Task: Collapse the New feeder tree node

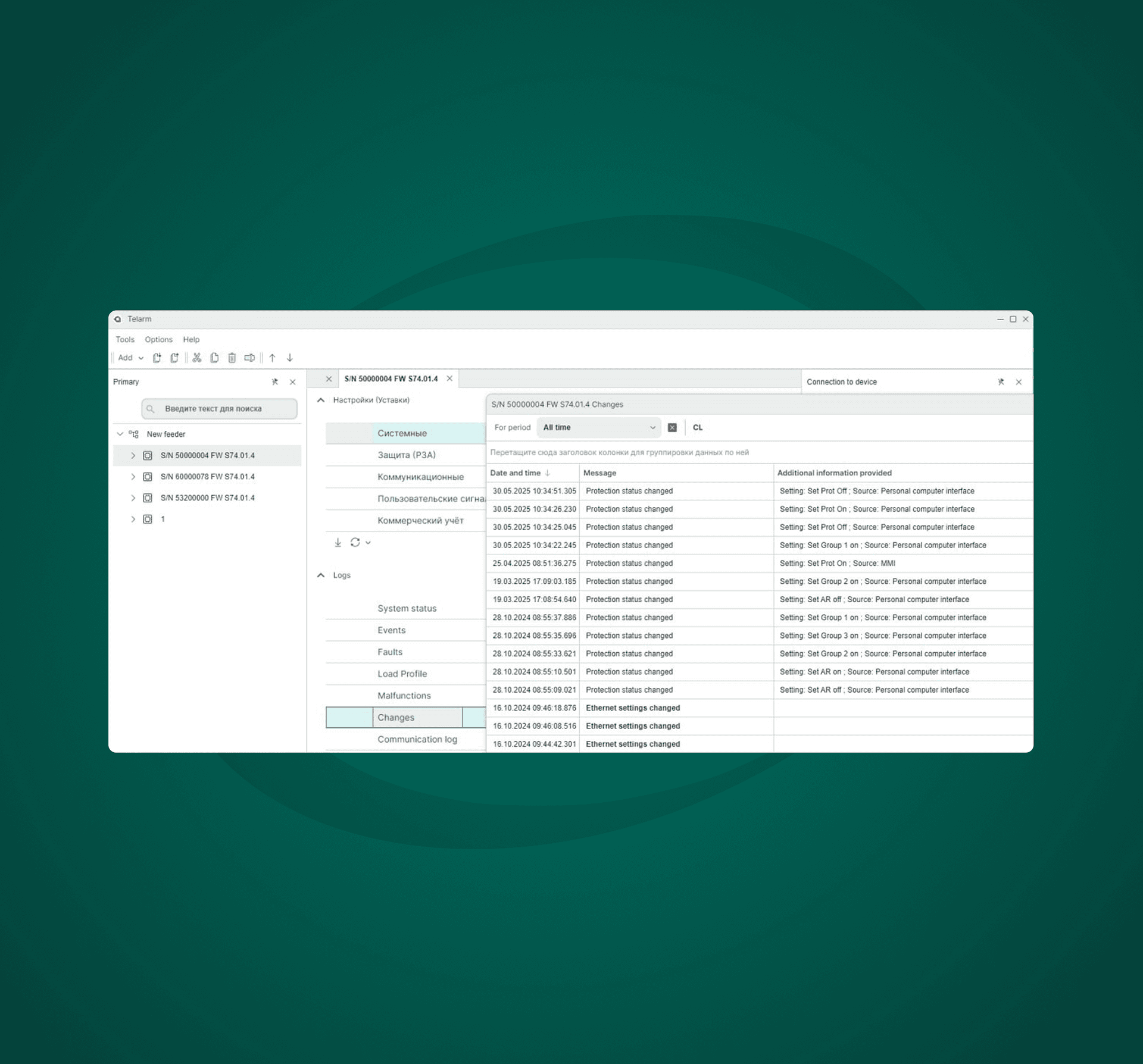Action: tap(120, 434)
